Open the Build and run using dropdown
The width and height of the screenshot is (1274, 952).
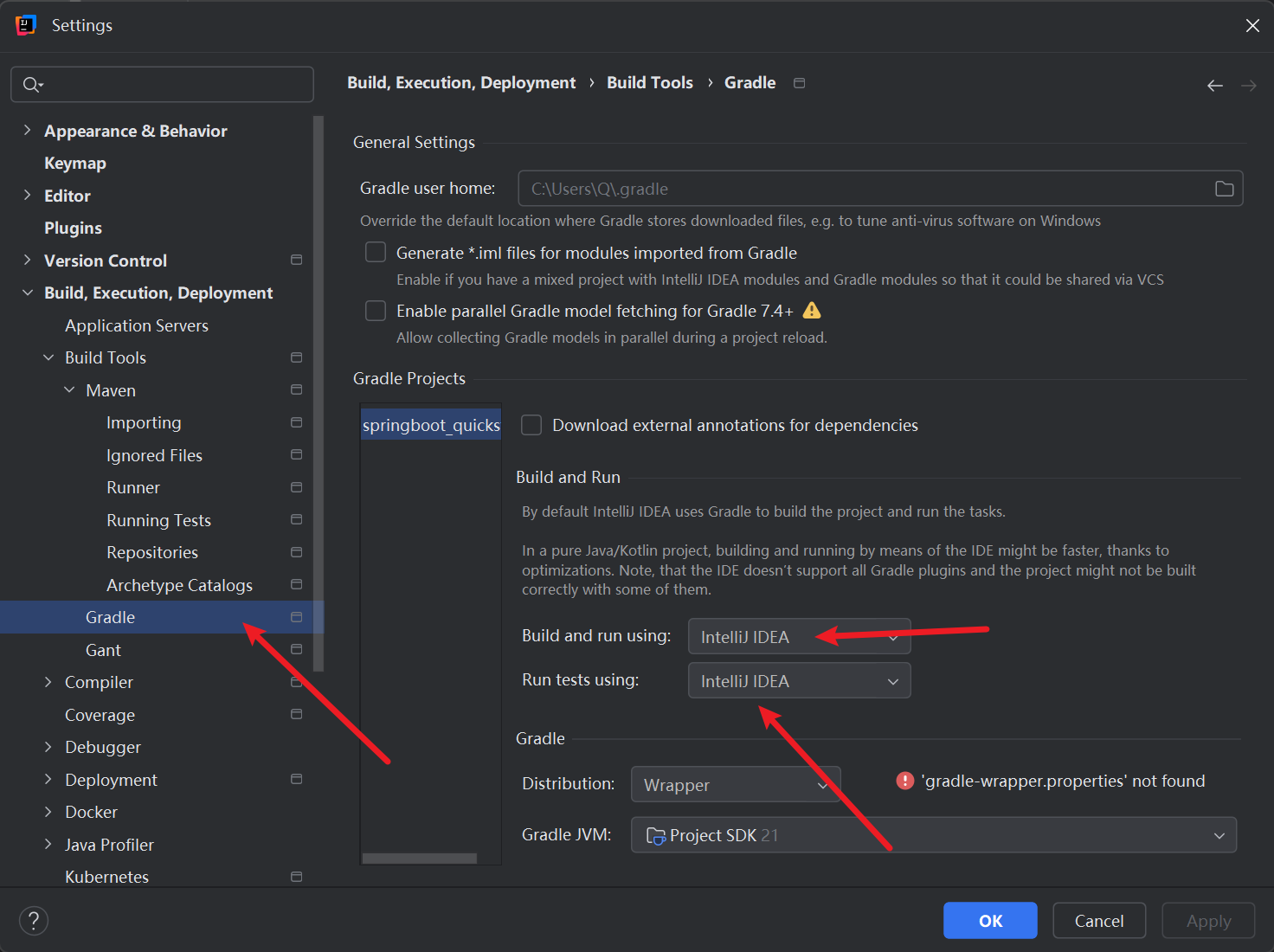pyautogui.click(x=800, y=636)
